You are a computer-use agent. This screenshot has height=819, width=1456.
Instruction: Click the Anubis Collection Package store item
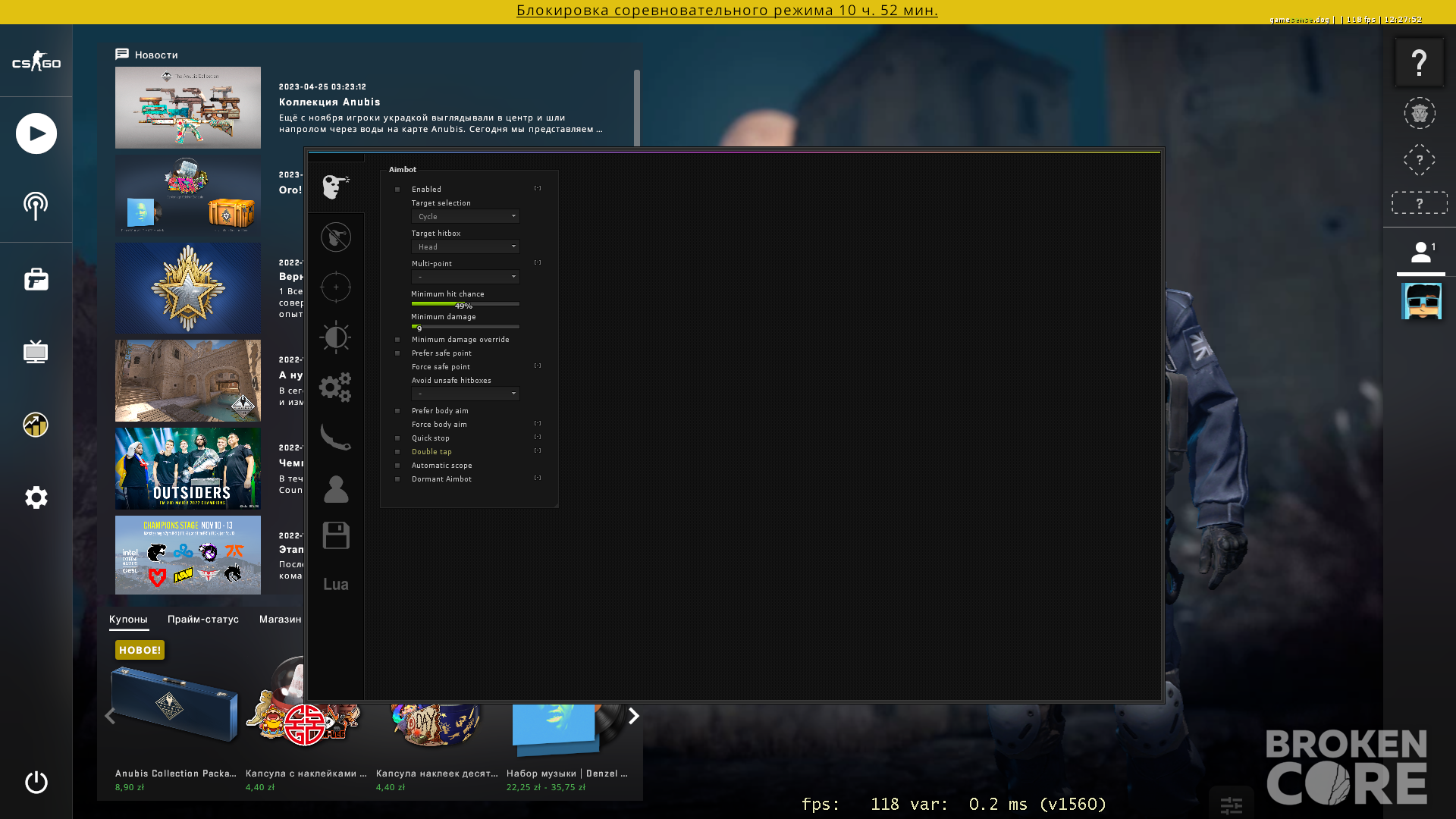[174, 717]
